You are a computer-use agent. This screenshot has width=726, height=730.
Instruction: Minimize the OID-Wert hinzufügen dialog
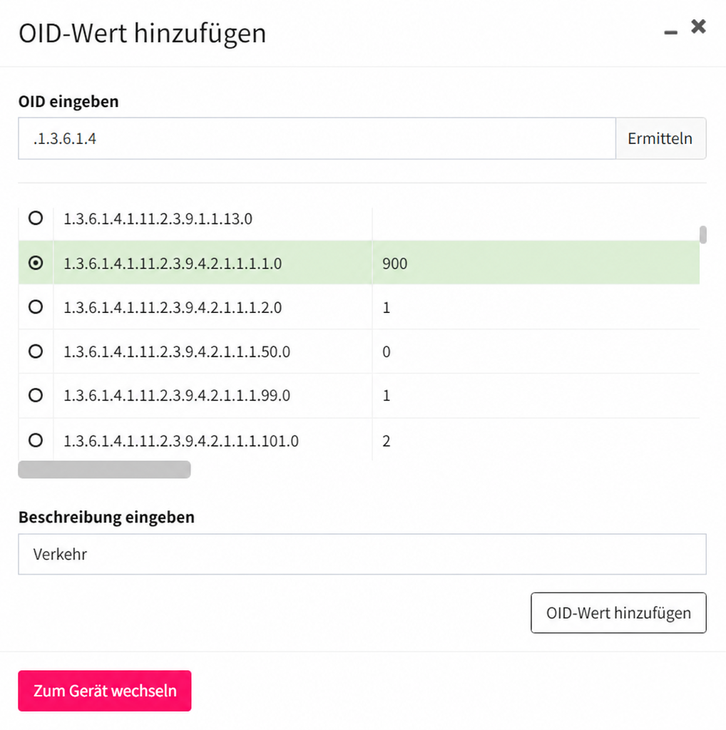point(671,32)
